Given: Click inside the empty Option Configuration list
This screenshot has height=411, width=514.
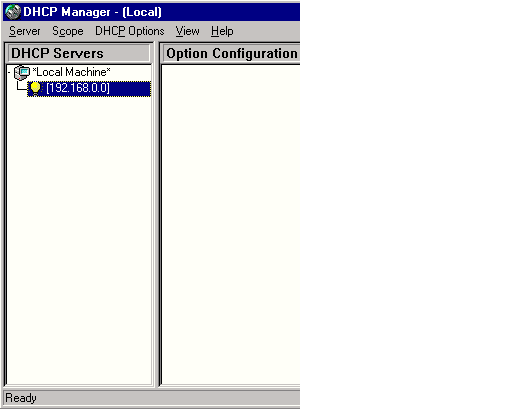Looking at the screenshot, I should [x=231, y=224].
